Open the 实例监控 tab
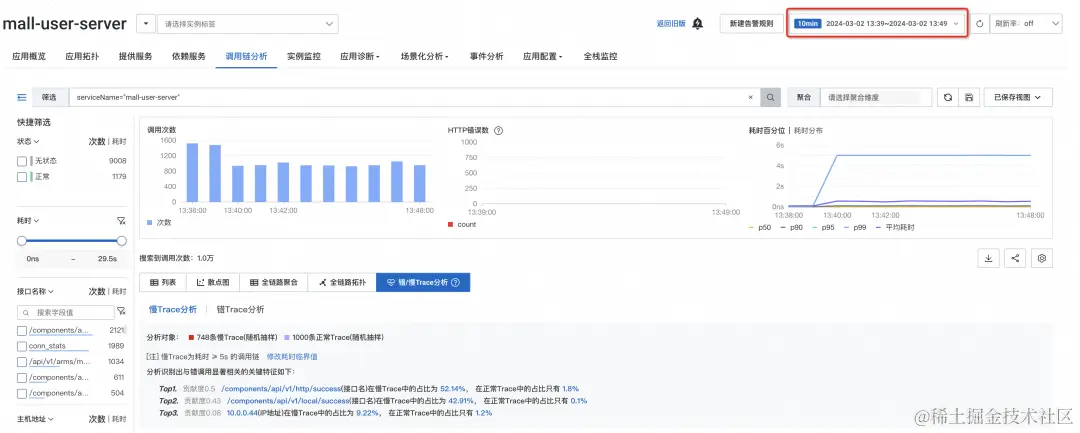 (x=304, y=56)
